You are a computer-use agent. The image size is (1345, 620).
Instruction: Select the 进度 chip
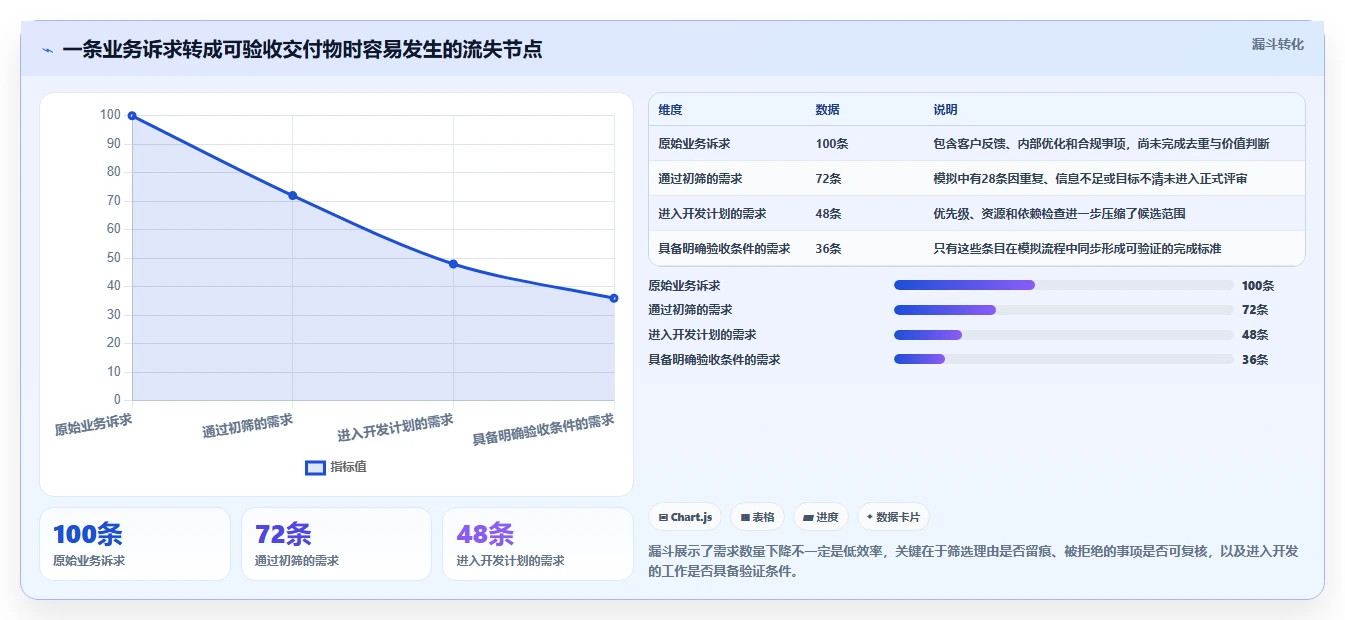click(x=820, y=517)
